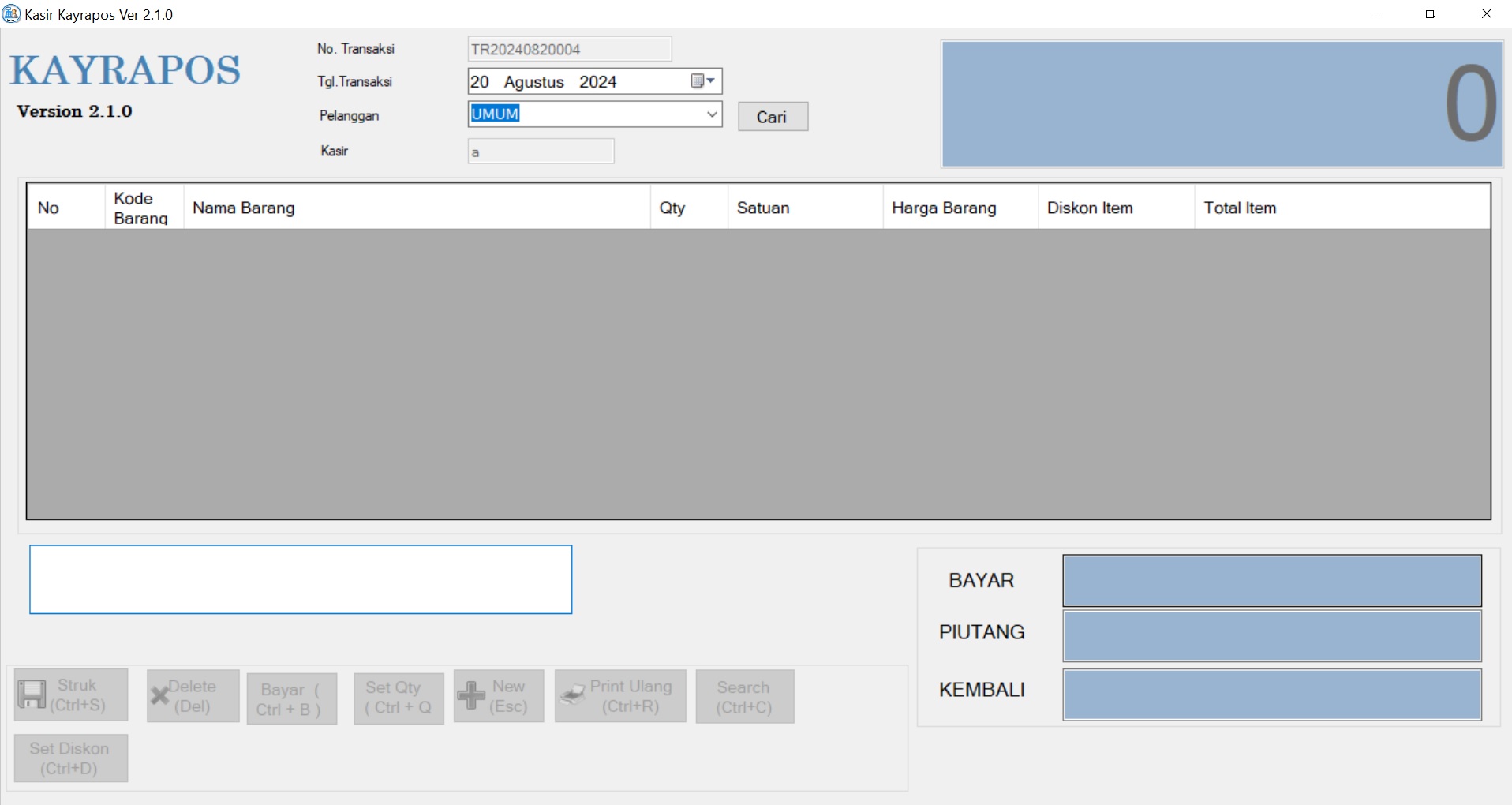Viewport: 1512px width, 805px height.
Task: Click the New plus icon button
Action: (471, 695)
